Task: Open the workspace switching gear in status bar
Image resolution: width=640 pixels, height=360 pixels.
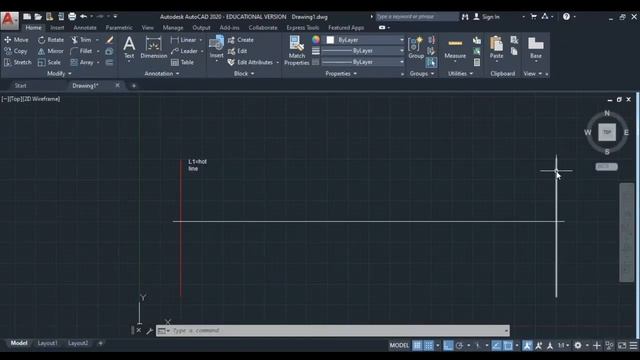Action: coord(578,345)
